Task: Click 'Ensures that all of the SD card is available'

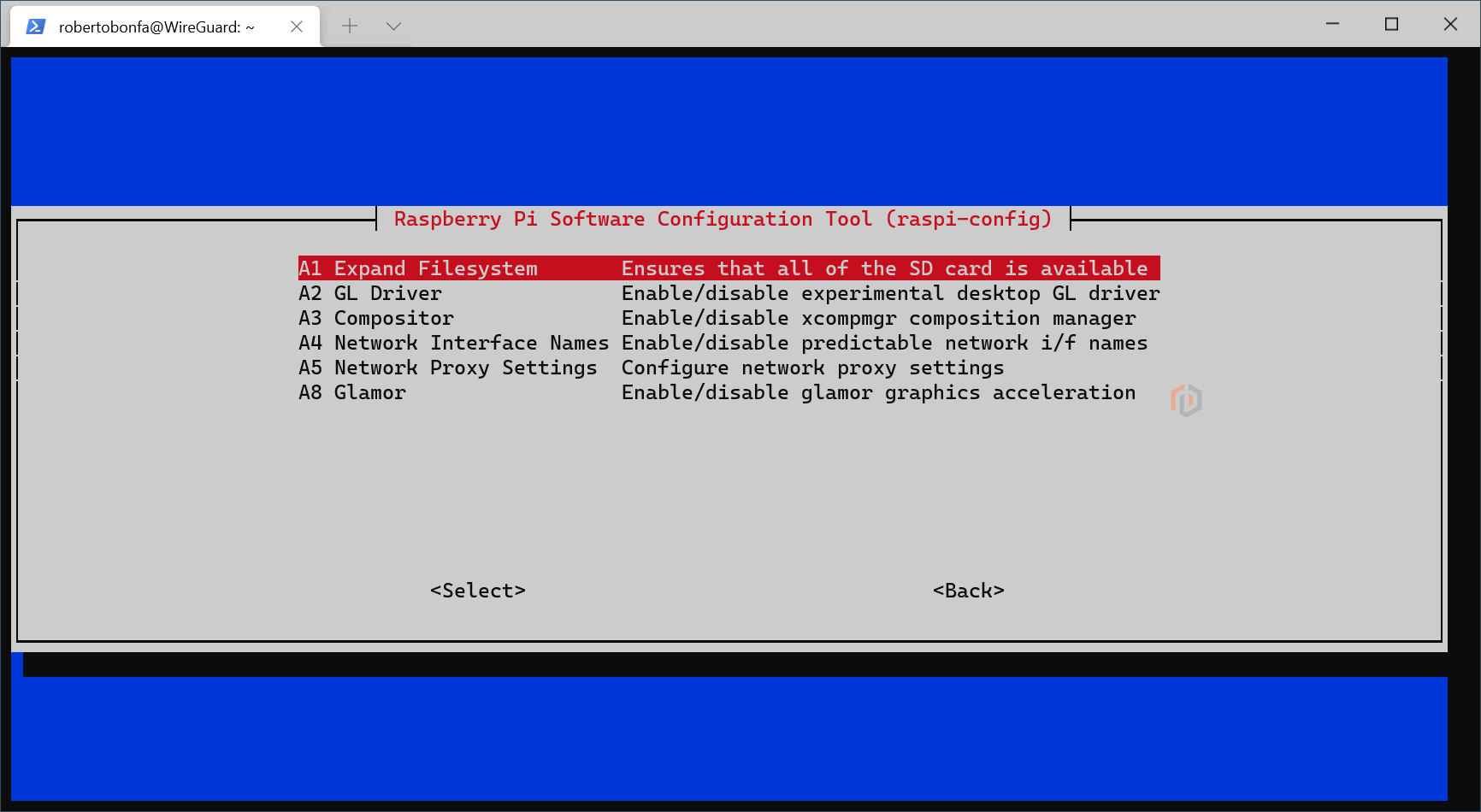Action: (885, 268)
